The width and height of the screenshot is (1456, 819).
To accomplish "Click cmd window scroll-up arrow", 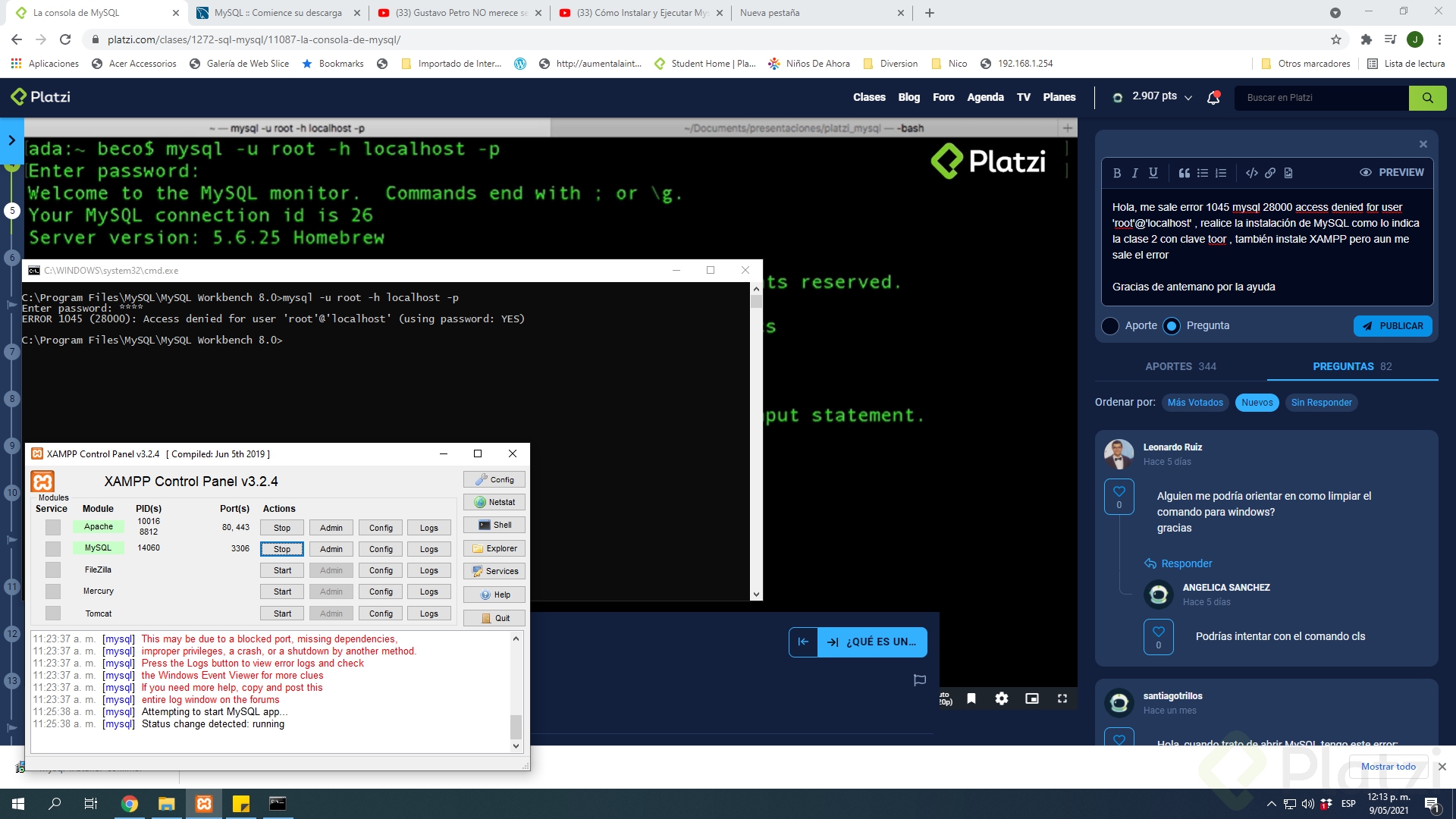I will 756,289.
